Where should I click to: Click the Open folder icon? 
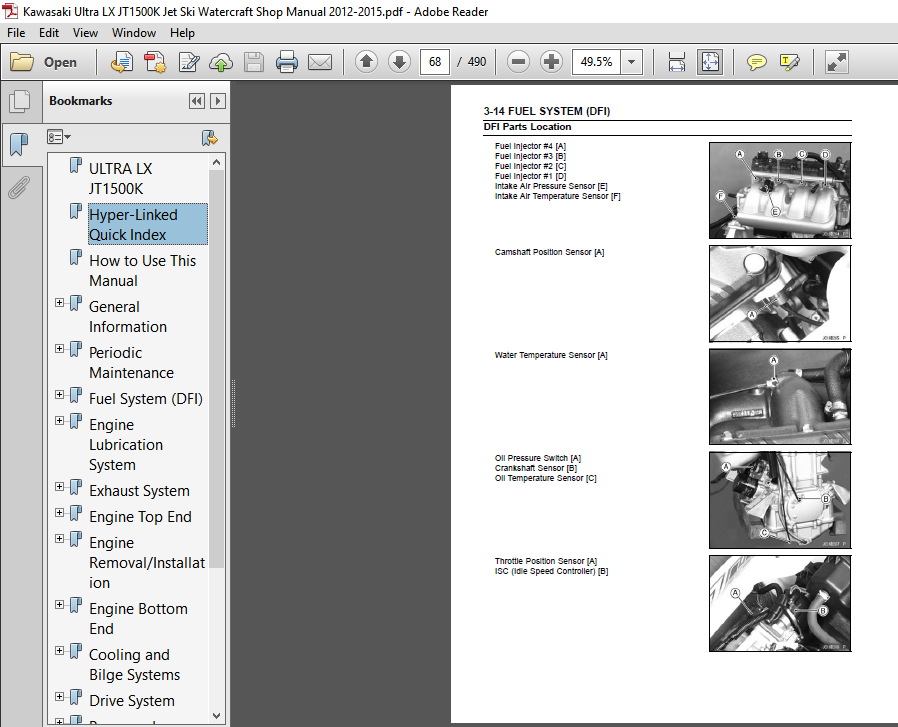(x=22, y=62)
